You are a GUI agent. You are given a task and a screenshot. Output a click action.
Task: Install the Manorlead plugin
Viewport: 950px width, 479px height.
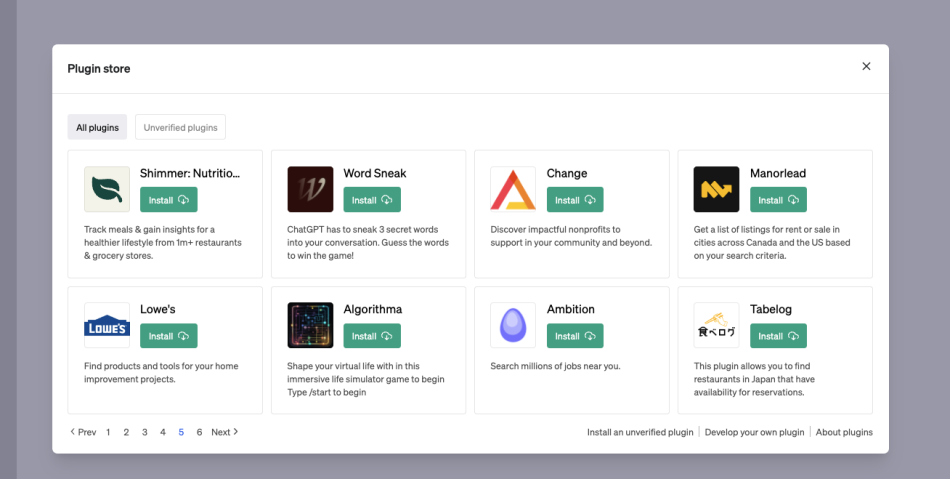pos(778,200)
